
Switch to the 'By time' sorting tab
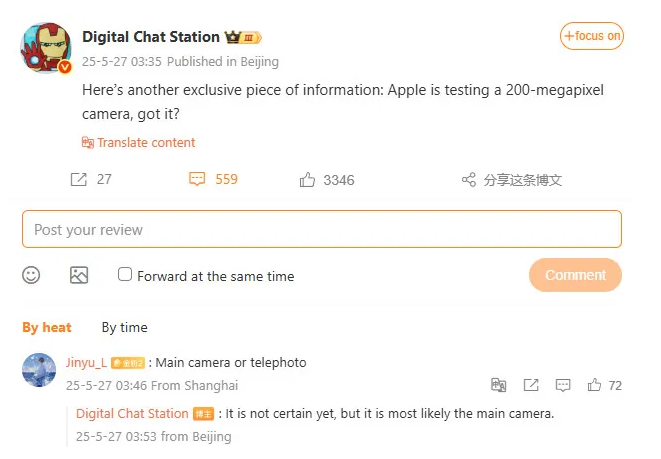click(124, 327)
